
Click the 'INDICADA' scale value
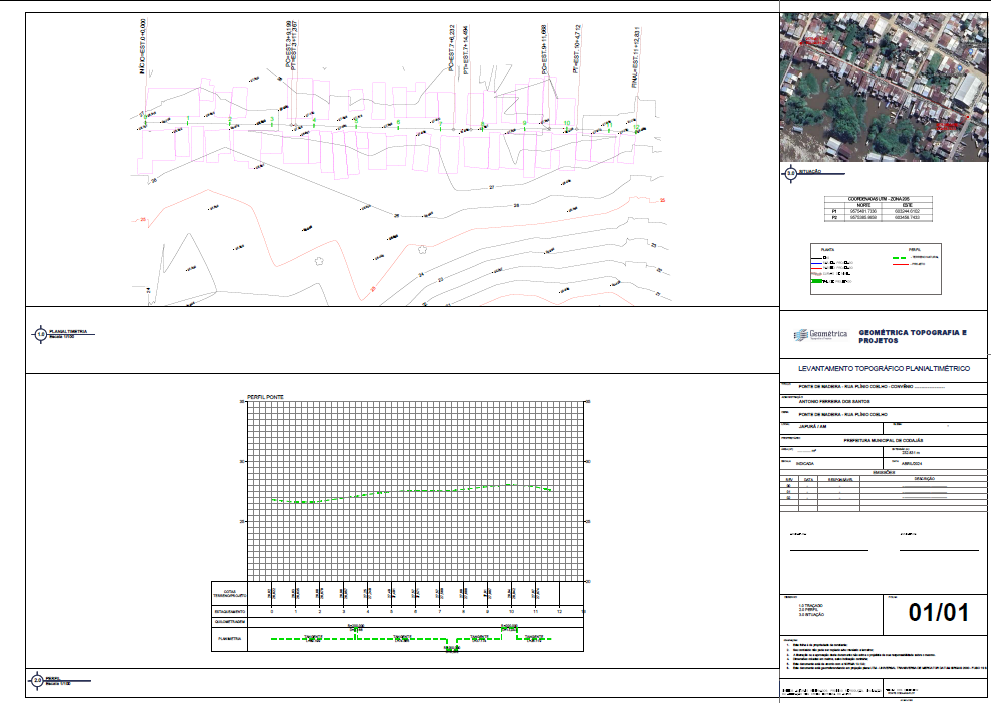coord(805,463)
